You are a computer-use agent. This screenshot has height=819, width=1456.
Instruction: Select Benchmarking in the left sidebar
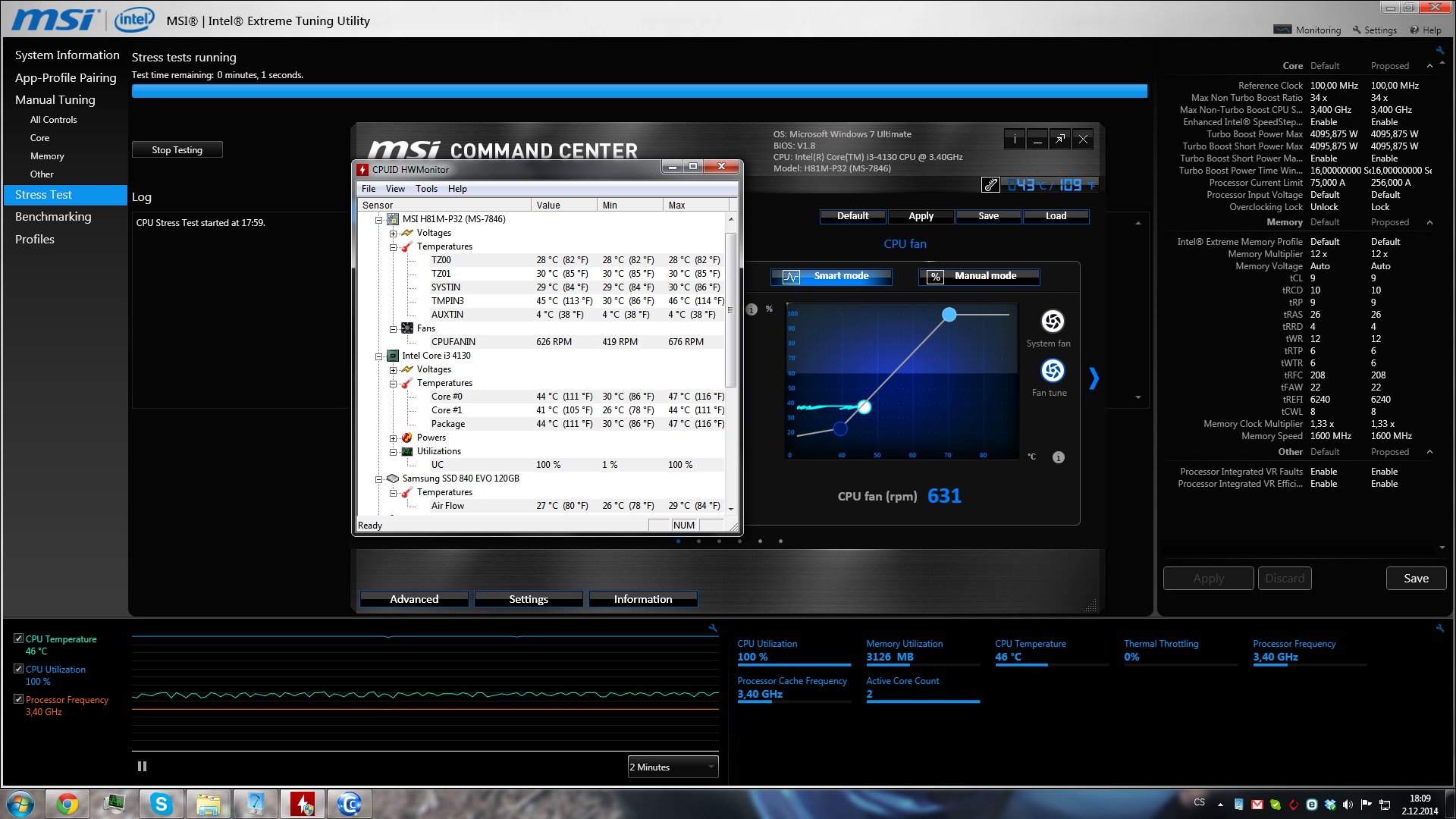[53, 217]
